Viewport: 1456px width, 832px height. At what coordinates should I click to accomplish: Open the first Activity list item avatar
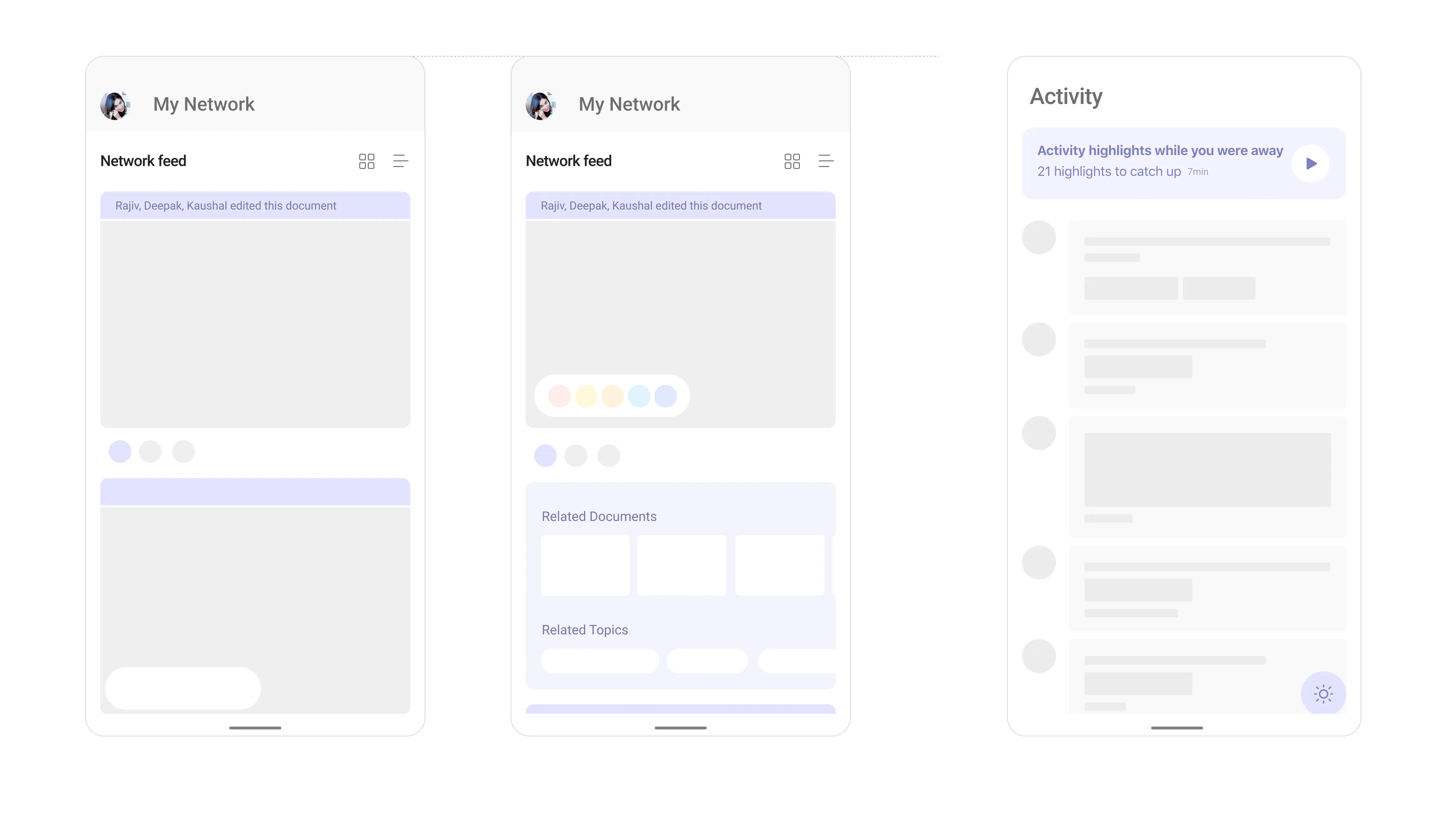(1039, 237)
